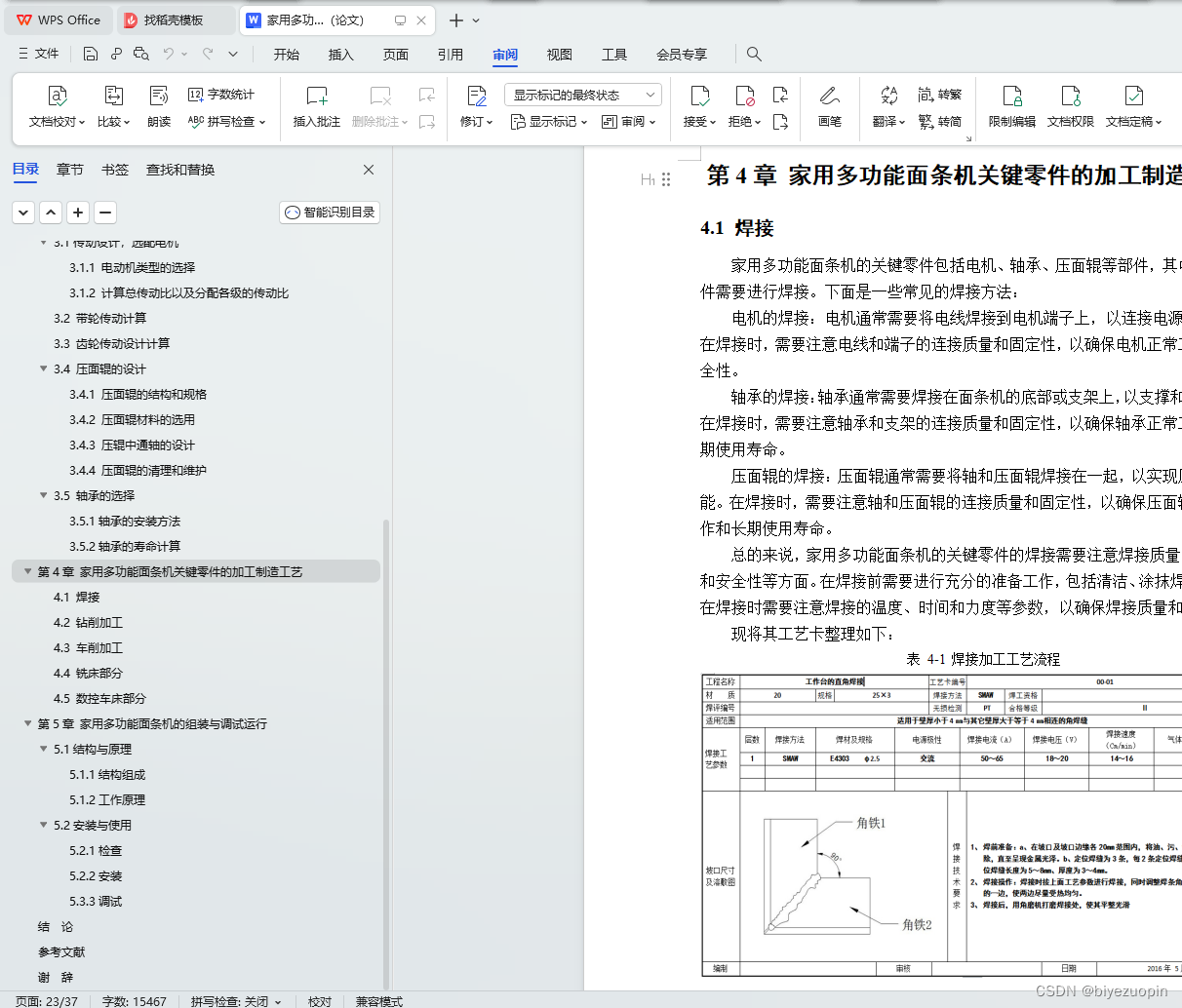Start the 朗读 read aloud tool
The height and width of the screenshot is (1008, 1182).
tap(159, 107)
